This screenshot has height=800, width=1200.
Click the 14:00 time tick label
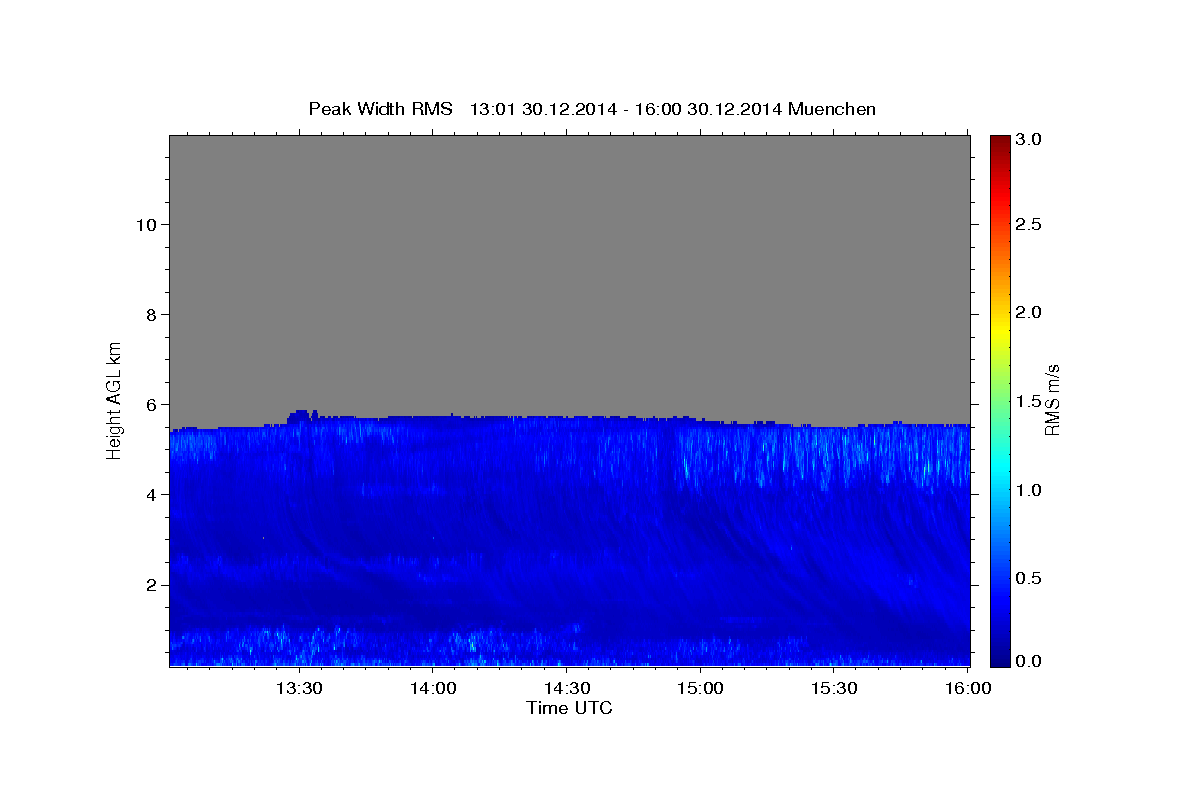[434, 689]
